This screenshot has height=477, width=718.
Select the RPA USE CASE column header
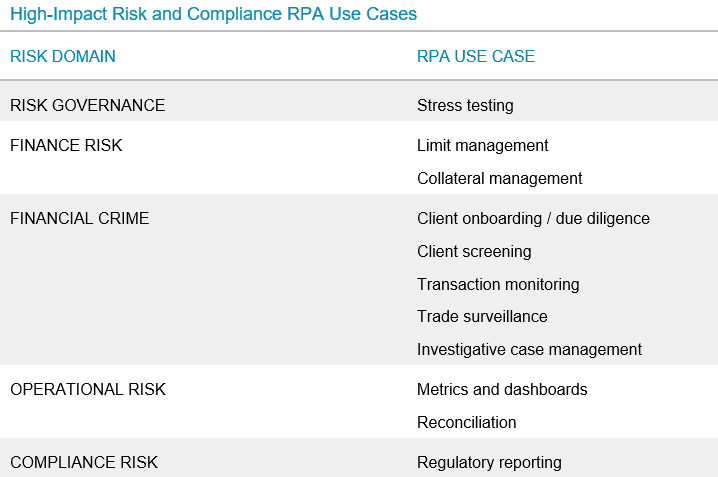(476, 56)
